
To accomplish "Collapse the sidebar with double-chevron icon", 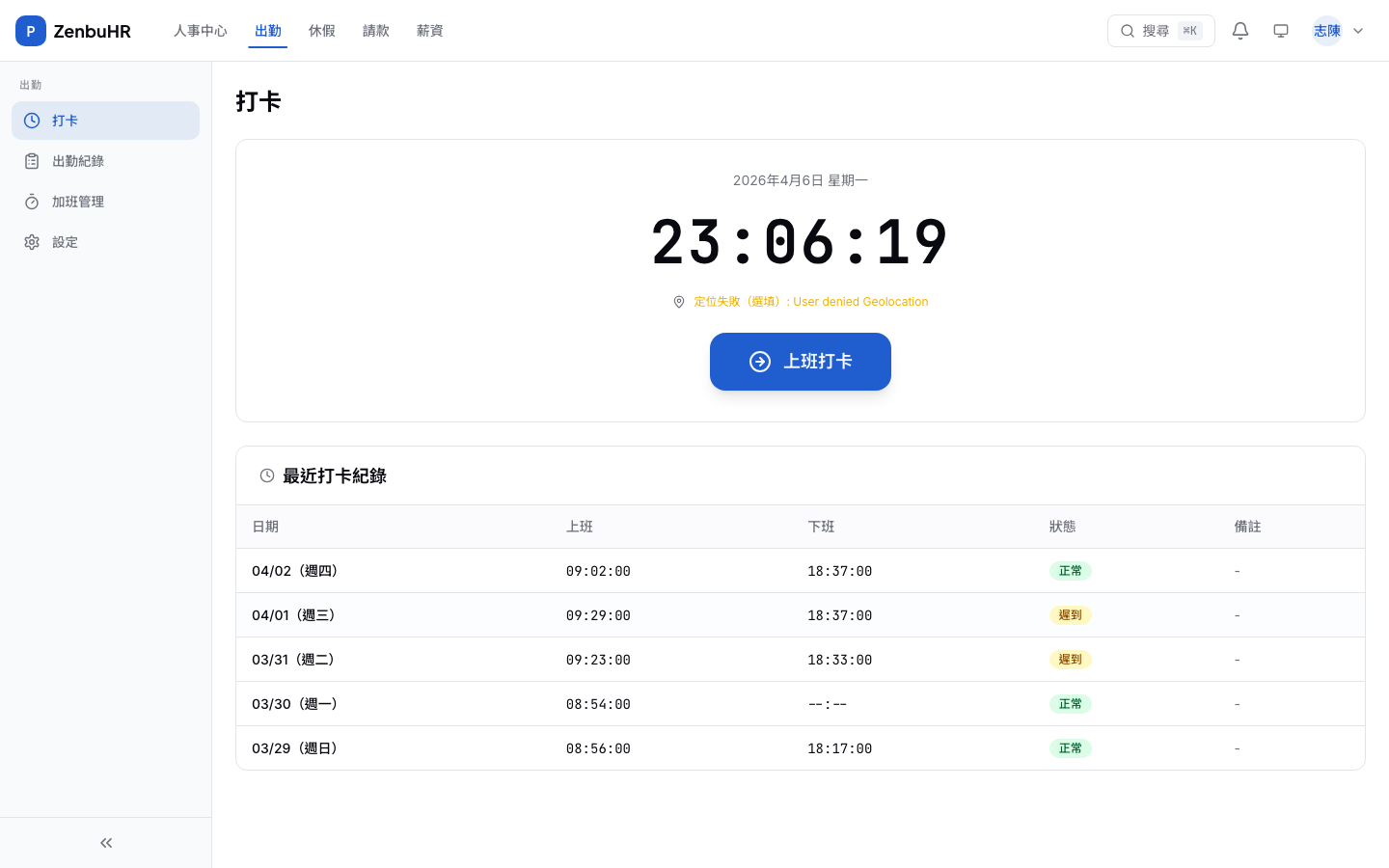I will click(x=106, y=843).
